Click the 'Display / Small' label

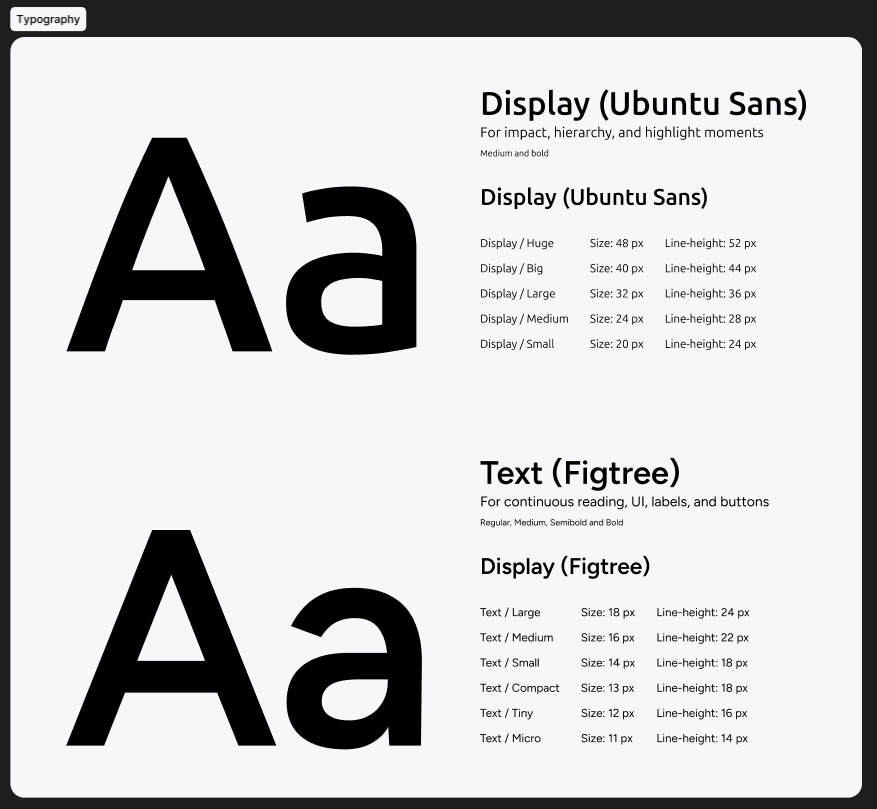point(517,344)
